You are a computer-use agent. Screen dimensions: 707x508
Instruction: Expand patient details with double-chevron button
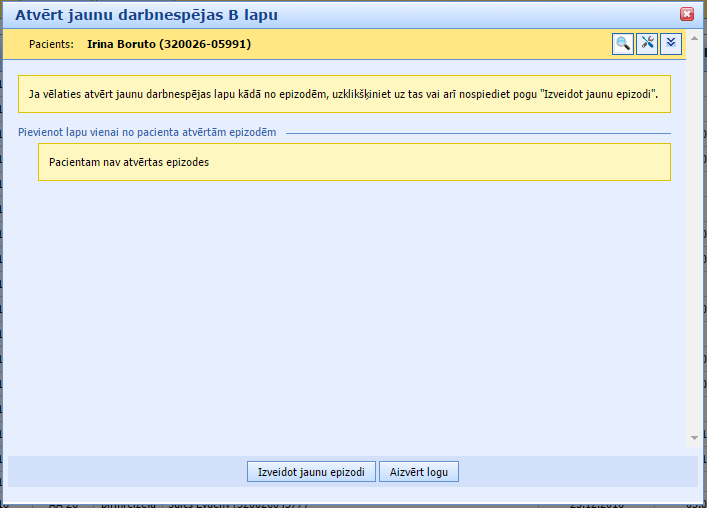[671, 43]
